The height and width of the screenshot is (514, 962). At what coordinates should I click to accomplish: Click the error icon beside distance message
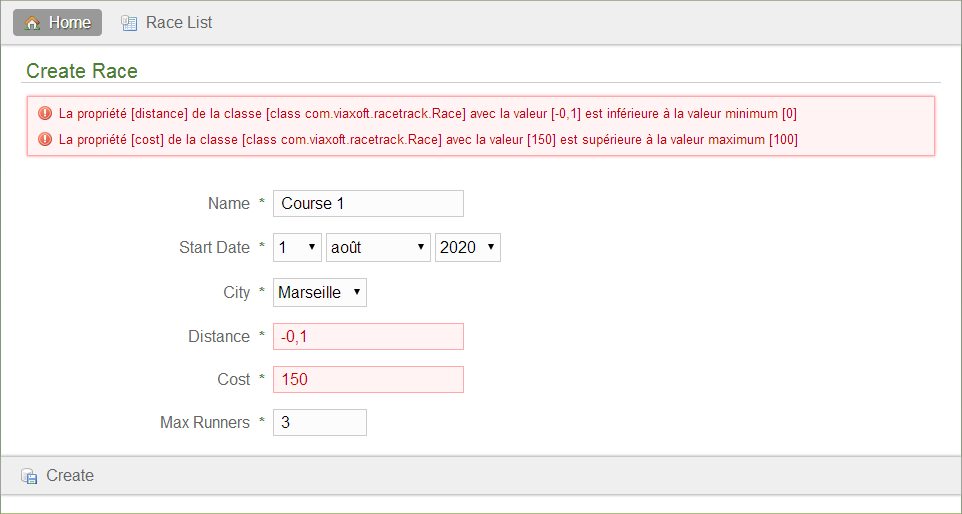click(x=45, y=113)
